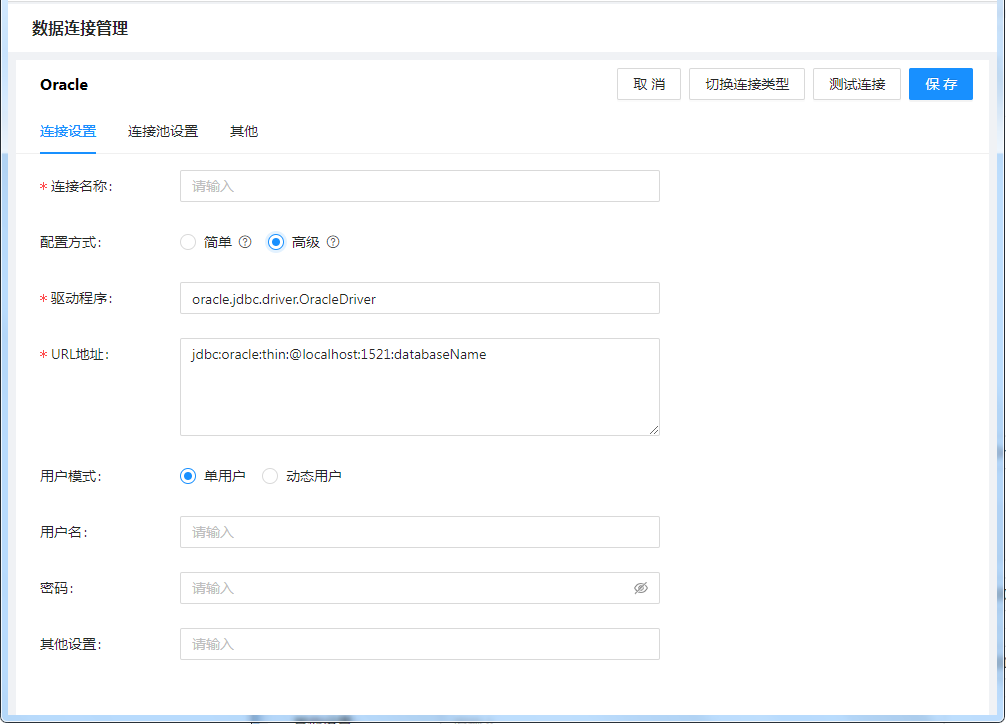This screenshot has width=1006, height=724.
Task: Select the 简单 configuration mode
Action: click(x=188, y=242)
